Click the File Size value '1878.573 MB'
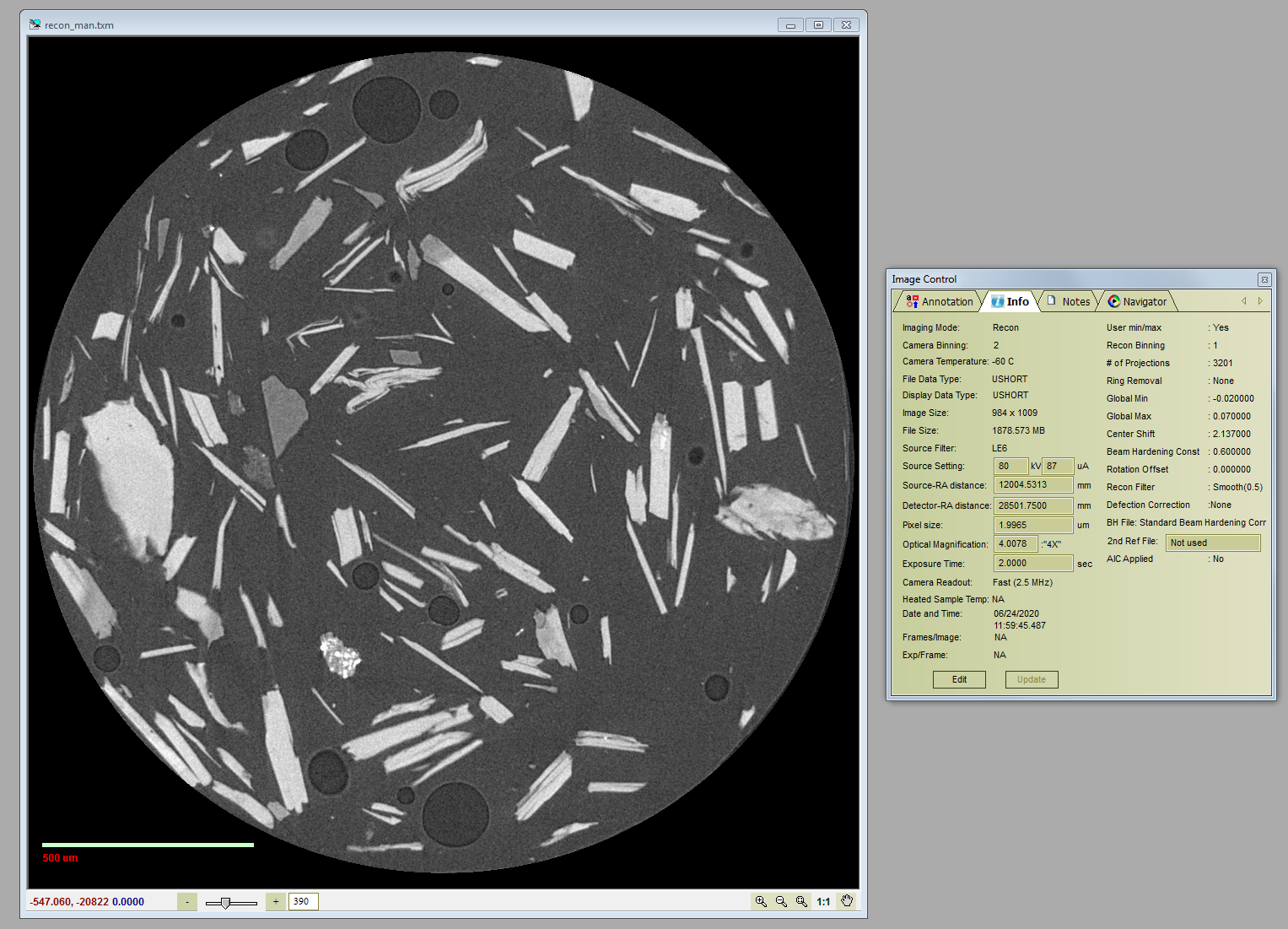This screenshot has width=1288, height=929. pos(1018,430)
